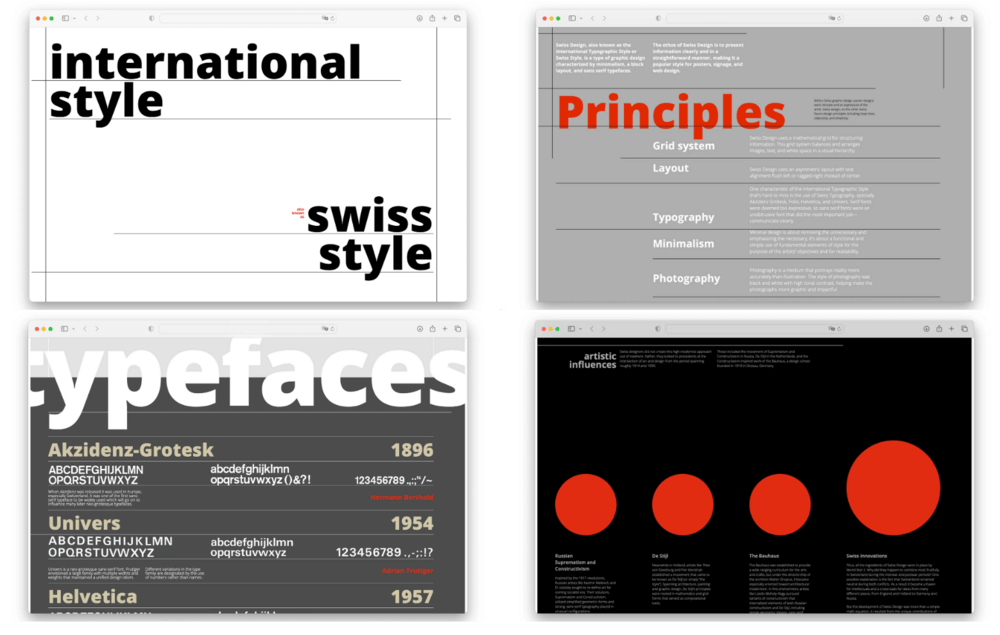Image resolution: width=1000 pixels, height=635 pixels.
Task: Go forward in the artistic influences window
Action: pos(604,329)
